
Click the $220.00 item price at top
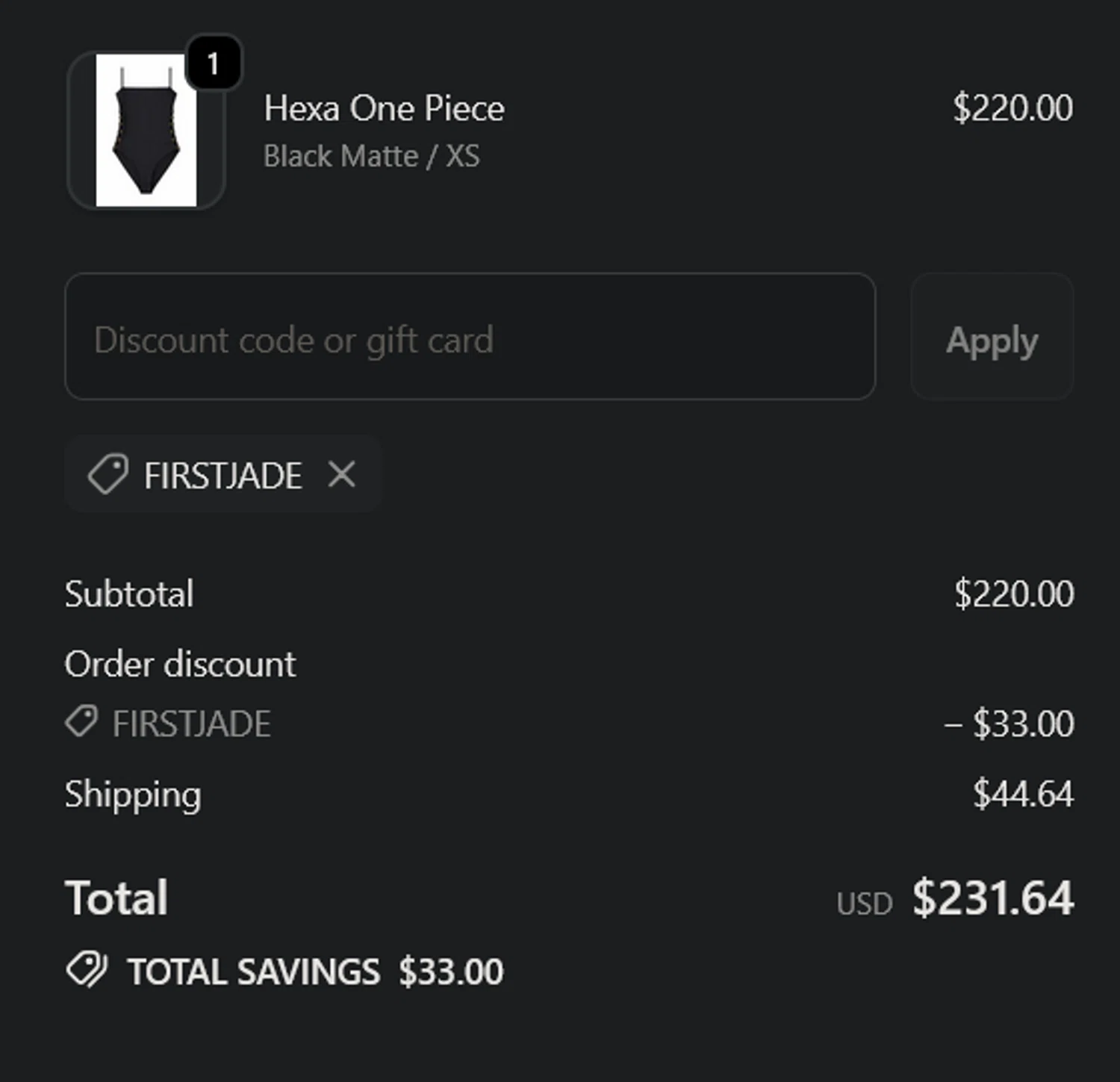(1012, 108)
